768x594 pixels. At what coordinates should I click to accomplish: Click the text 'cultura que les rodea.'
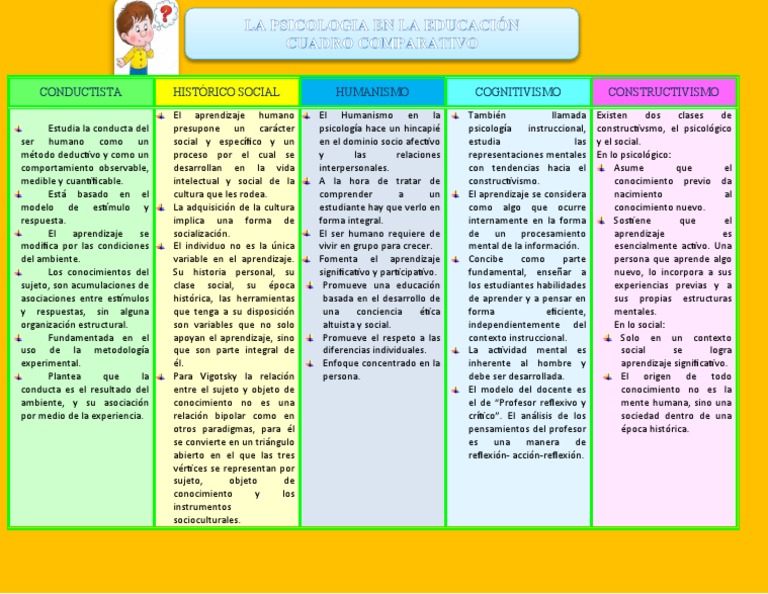[x=220, y=194]
